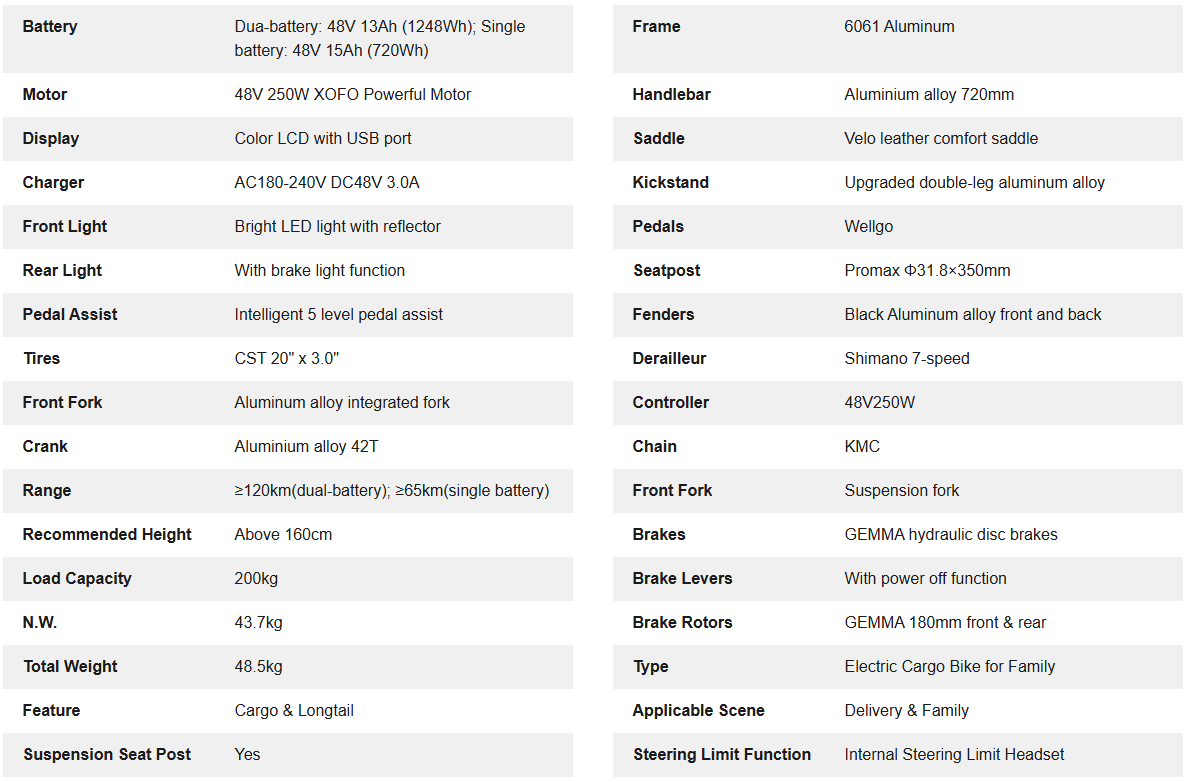Click the Applicable Scene label
Image resolution: width=1186 pixels, height=782 pixels.
tap(698, 711)
